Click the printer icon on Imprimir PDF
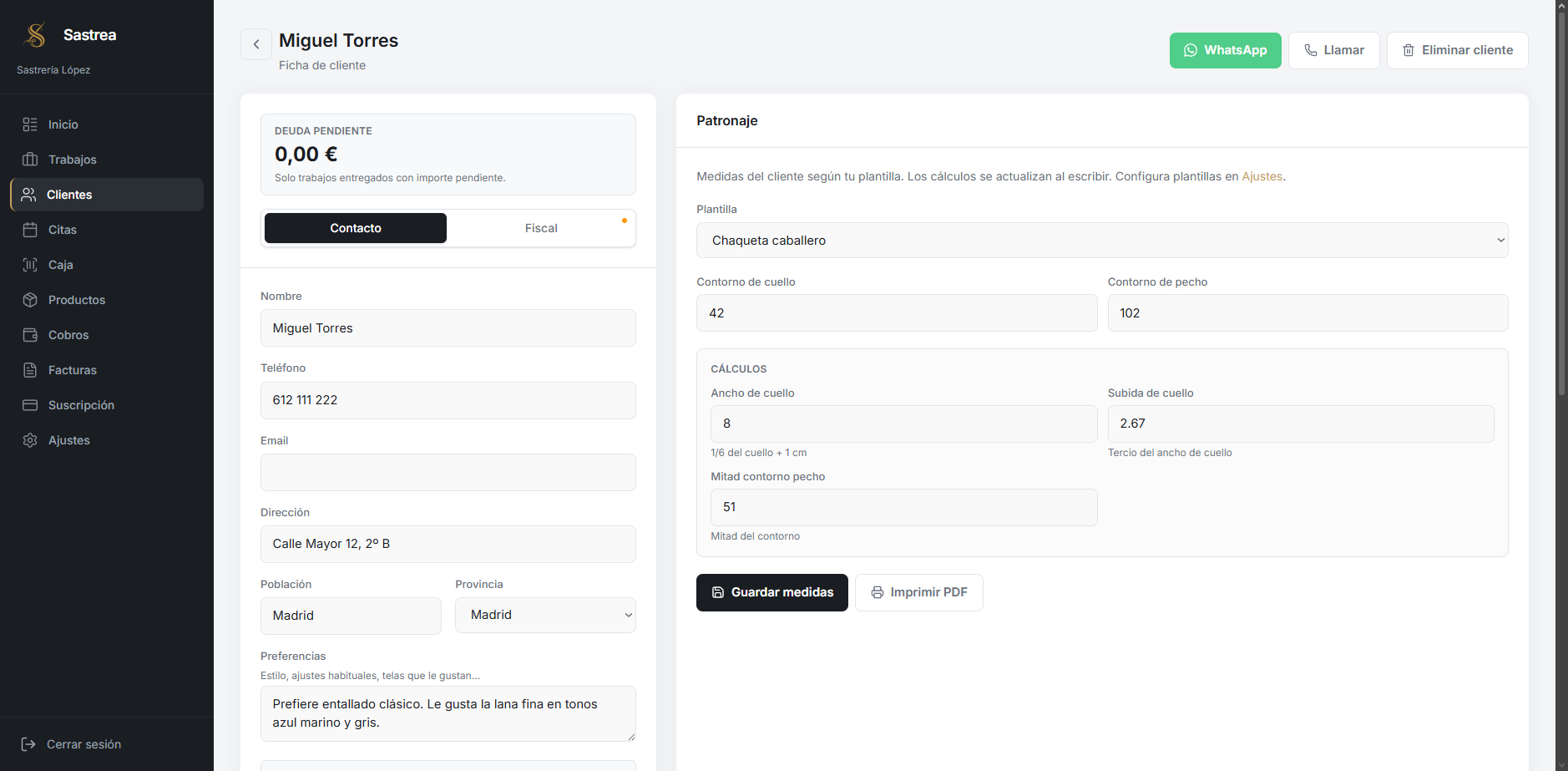 [x=878, y=592]
